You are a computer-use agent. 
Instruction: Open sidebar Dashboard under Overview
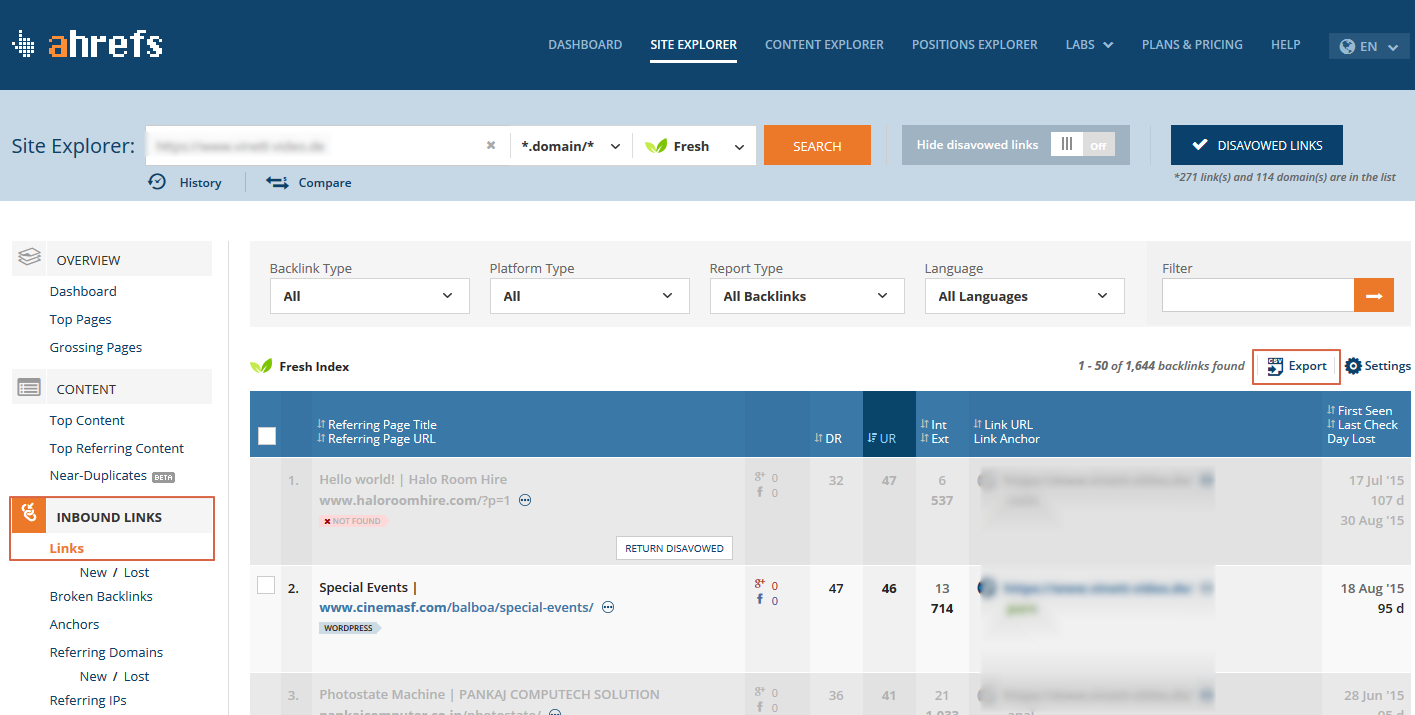pyautogui.click(x=83, y=291)
